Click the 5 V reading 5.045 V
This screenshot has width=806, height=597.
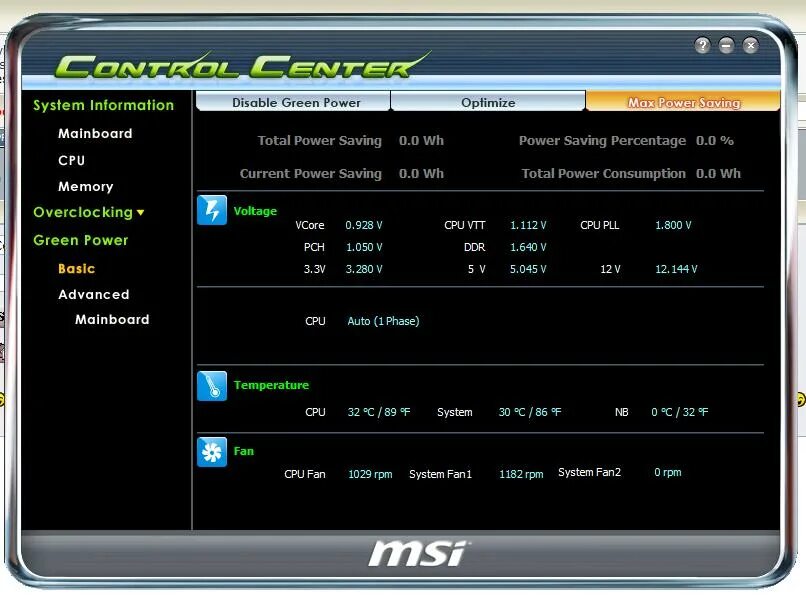coord(528,269)
